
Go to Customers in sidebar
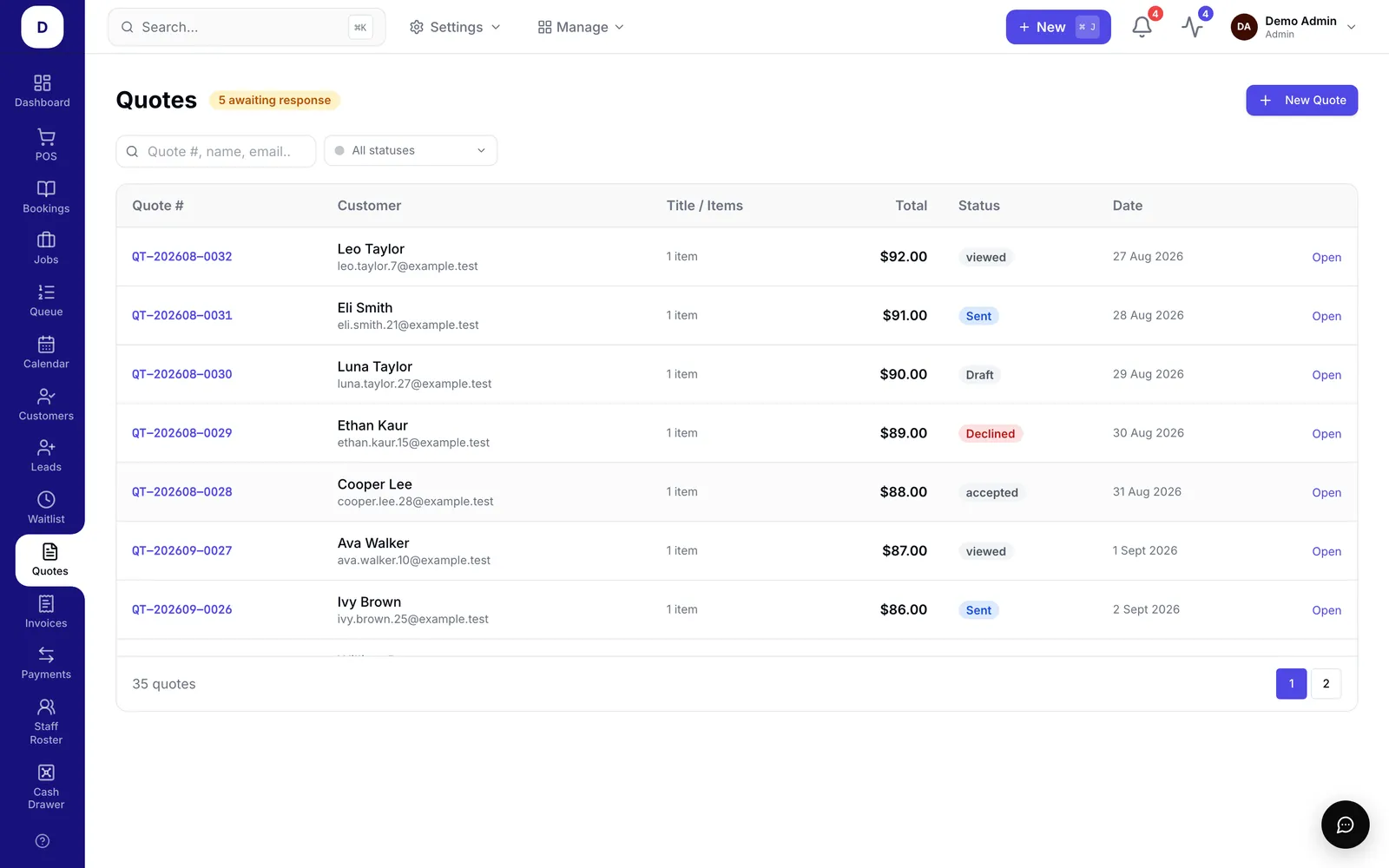[46, 404]
